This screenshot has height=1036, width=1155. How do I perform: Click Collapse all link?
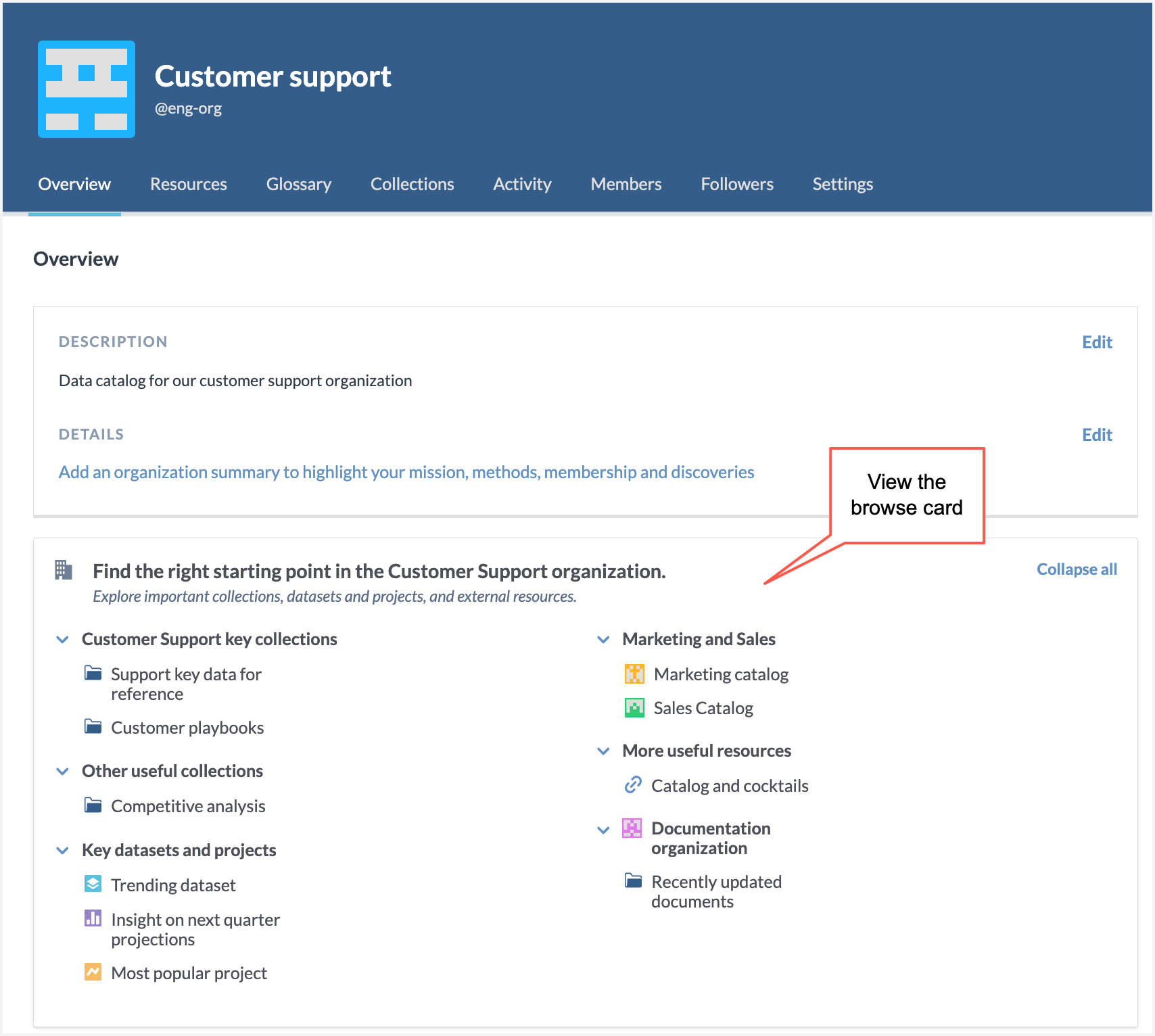tap(1077, 569)
